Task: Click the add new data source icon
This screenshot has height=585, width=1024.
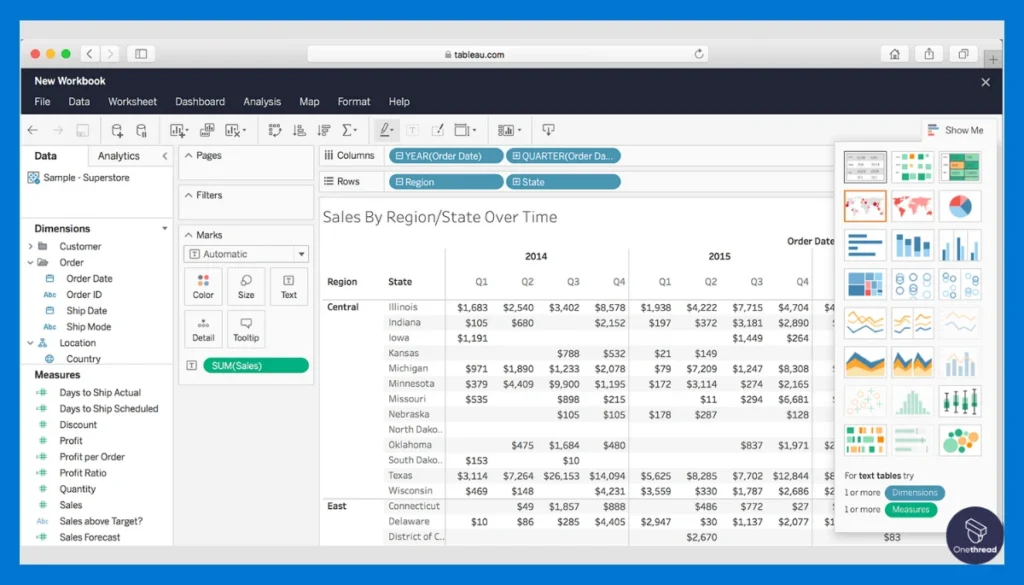Action: [x=116, y=131]
